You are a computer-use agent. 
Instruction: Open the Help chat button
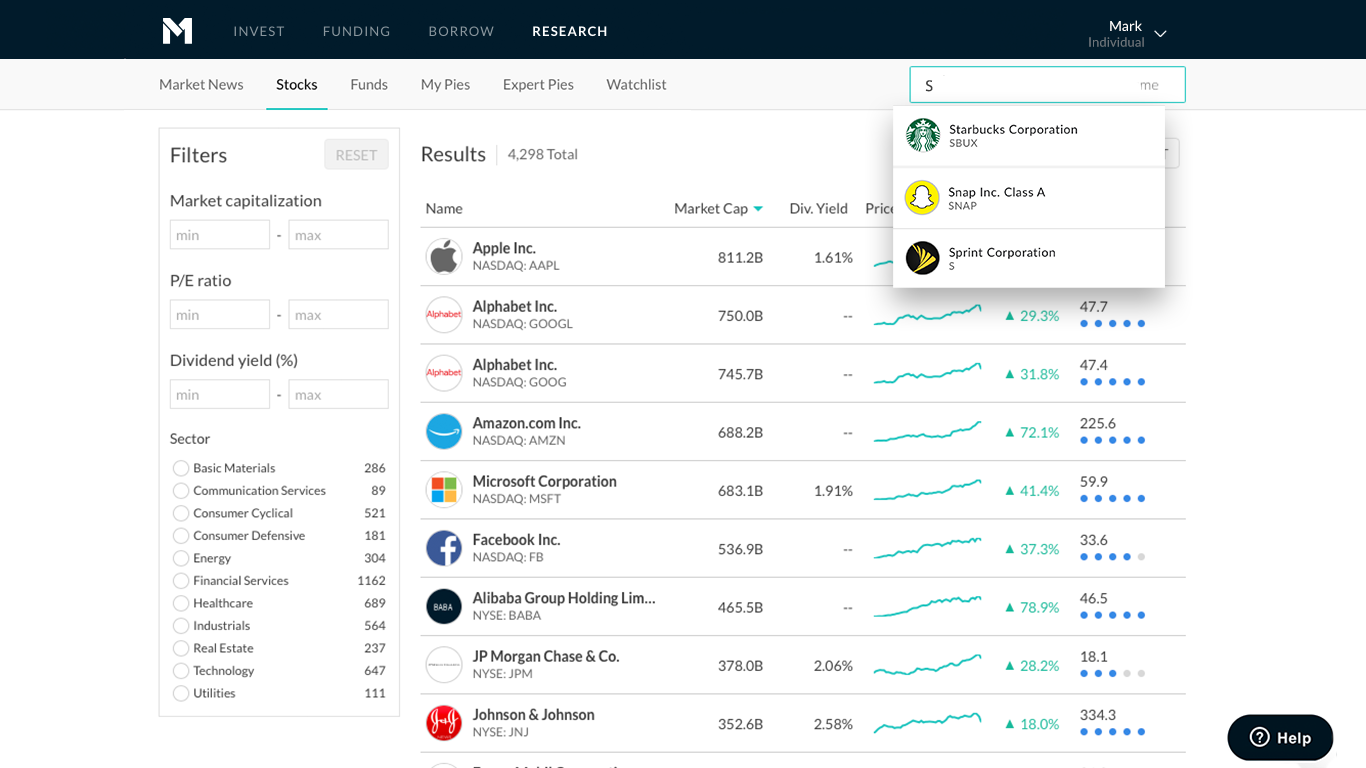click(x=1280, y=738)
